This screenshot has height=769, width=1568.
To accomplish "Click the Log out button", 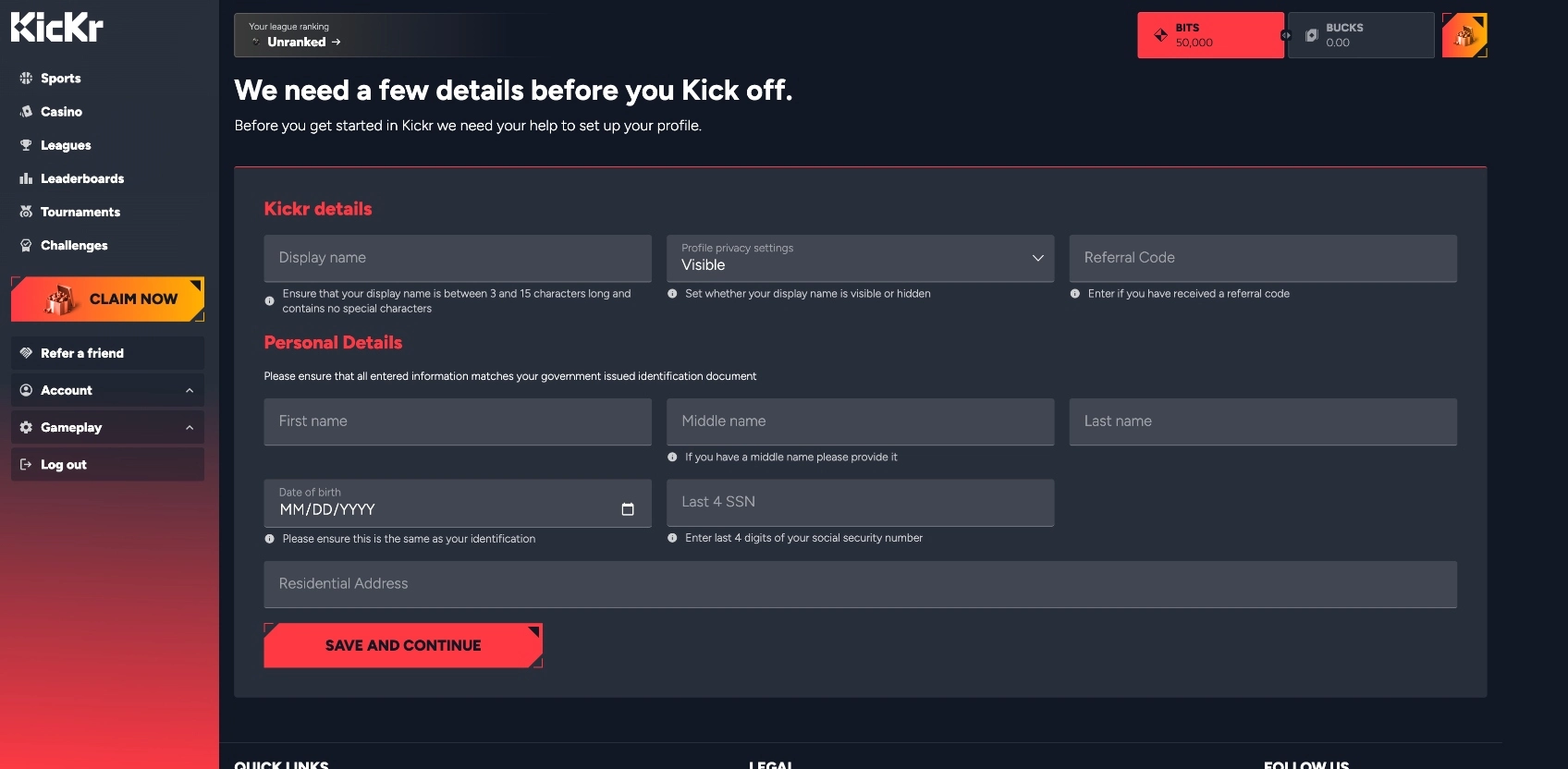I will [107, 465].
